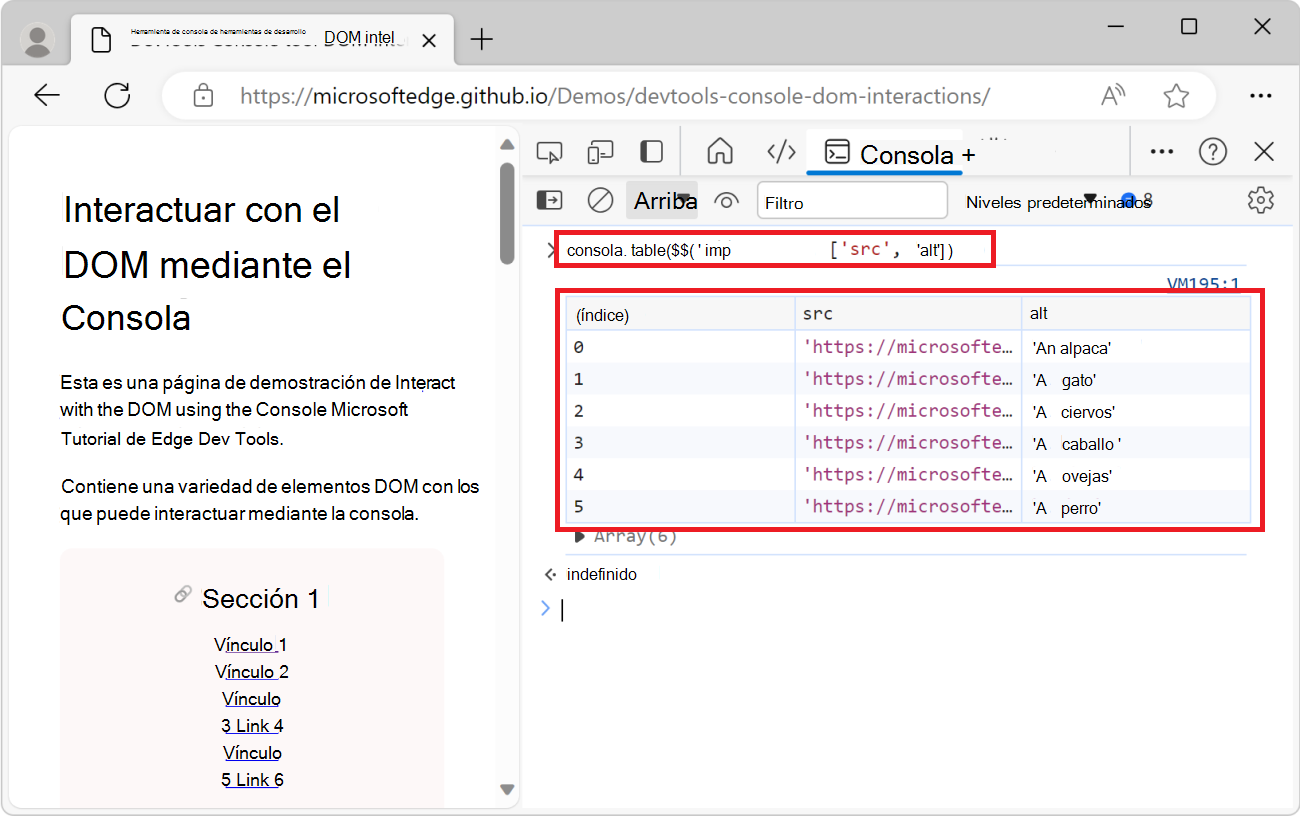
Task: Clear the console with the circle-slash icon
Action: 600,200
